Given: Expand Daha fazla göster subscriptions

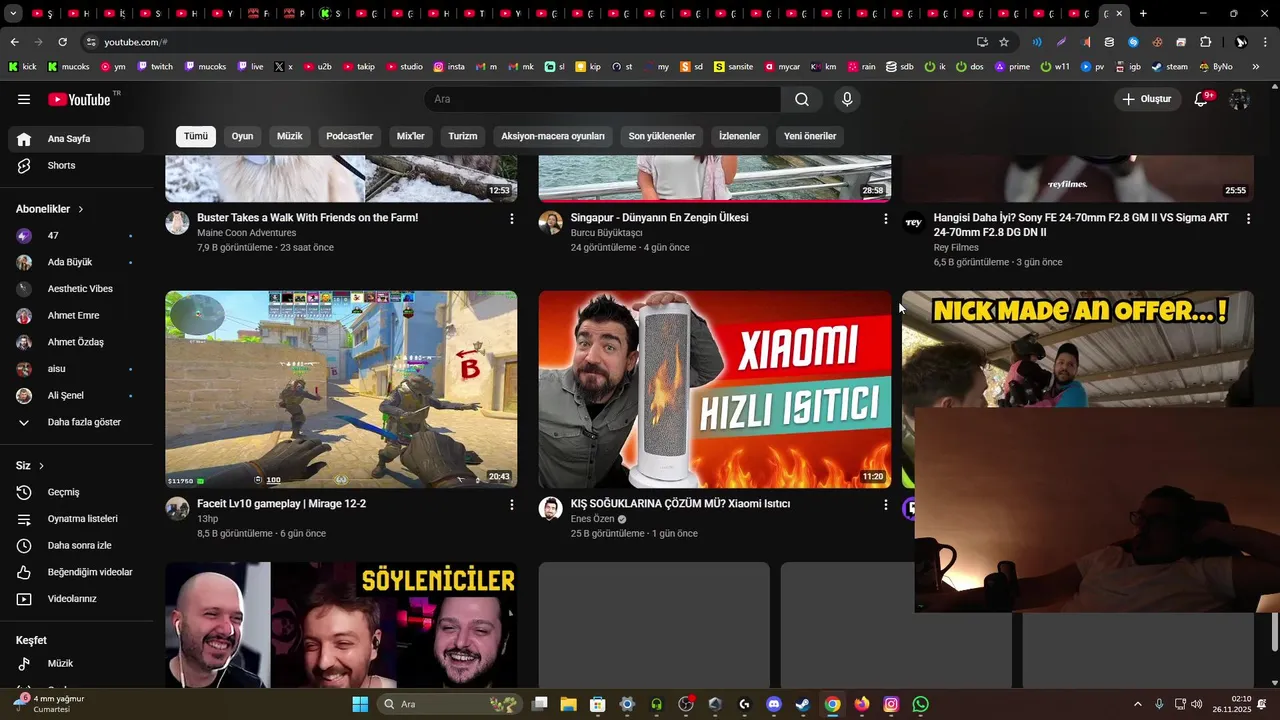Looking at the screenshot, I should point(76,422).
